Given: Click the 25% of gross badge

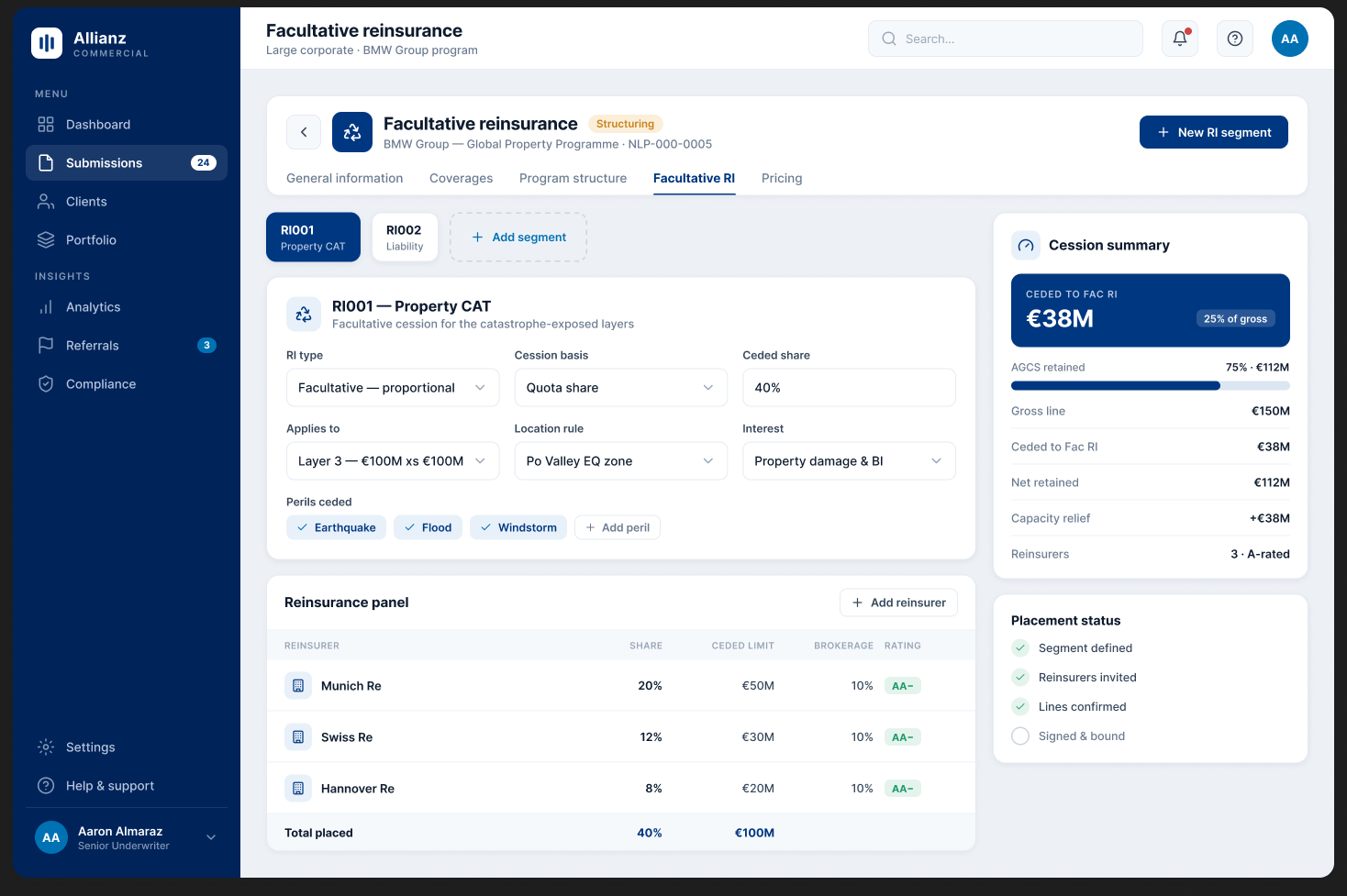Looking at the screenshot, I should [x=1236, y=319].
